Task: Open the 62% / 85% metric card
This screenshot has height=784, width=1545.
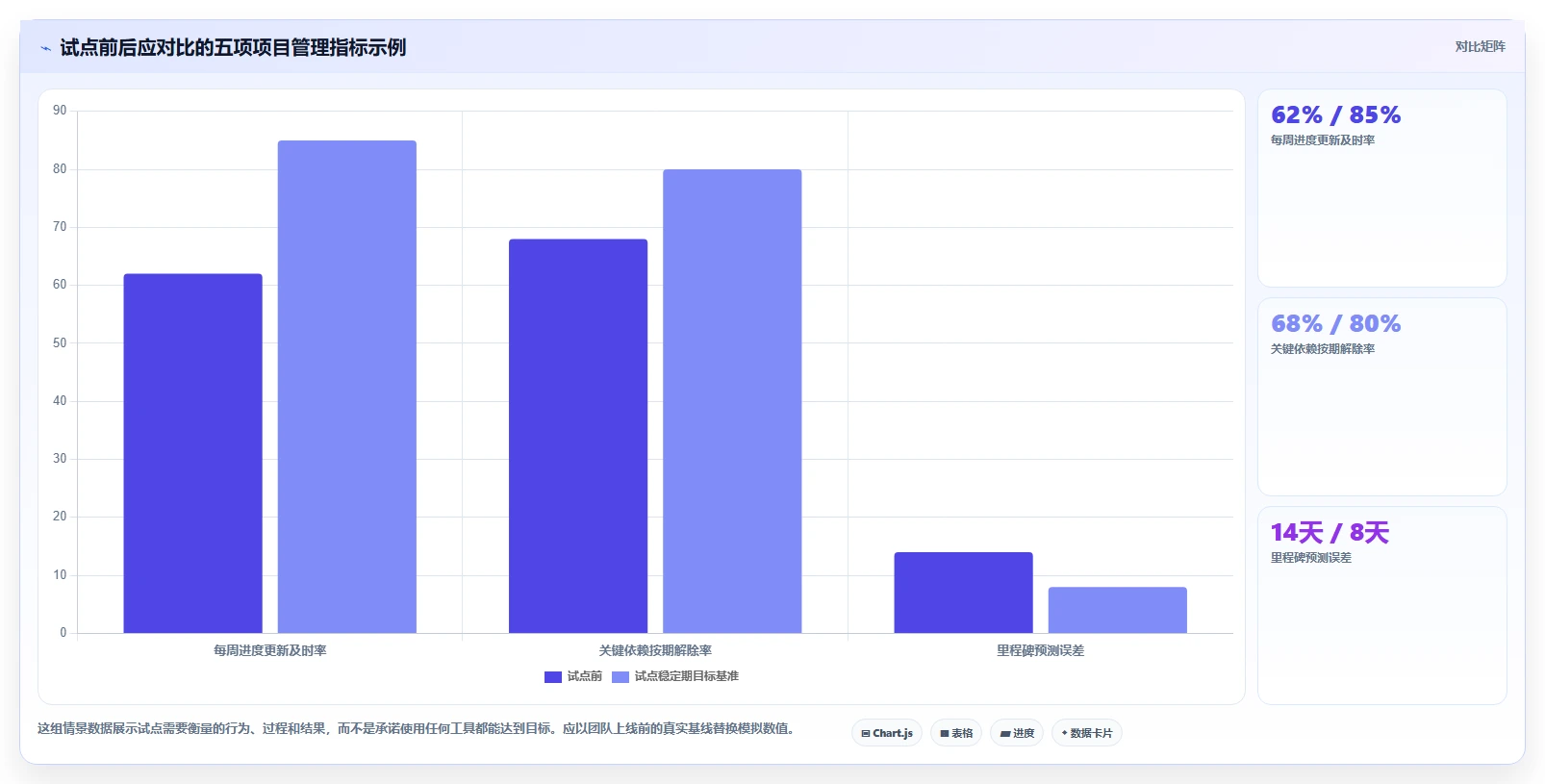Action: [x=1382, y=188]
